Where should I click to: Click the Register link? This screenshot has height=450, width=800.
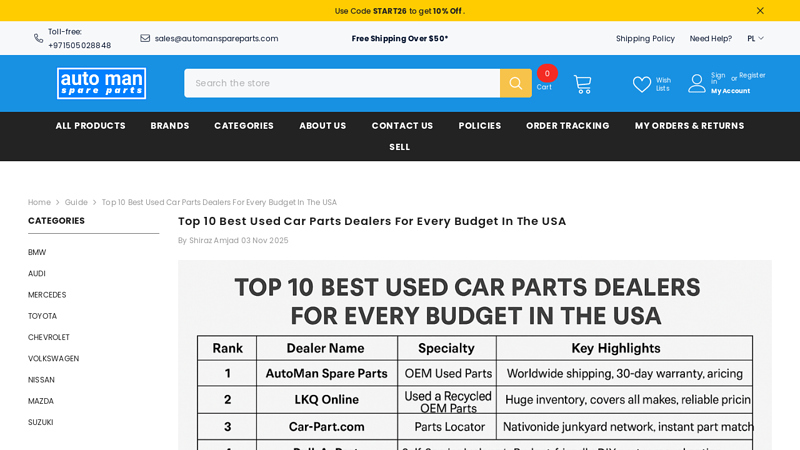click(x=752, y=75)
